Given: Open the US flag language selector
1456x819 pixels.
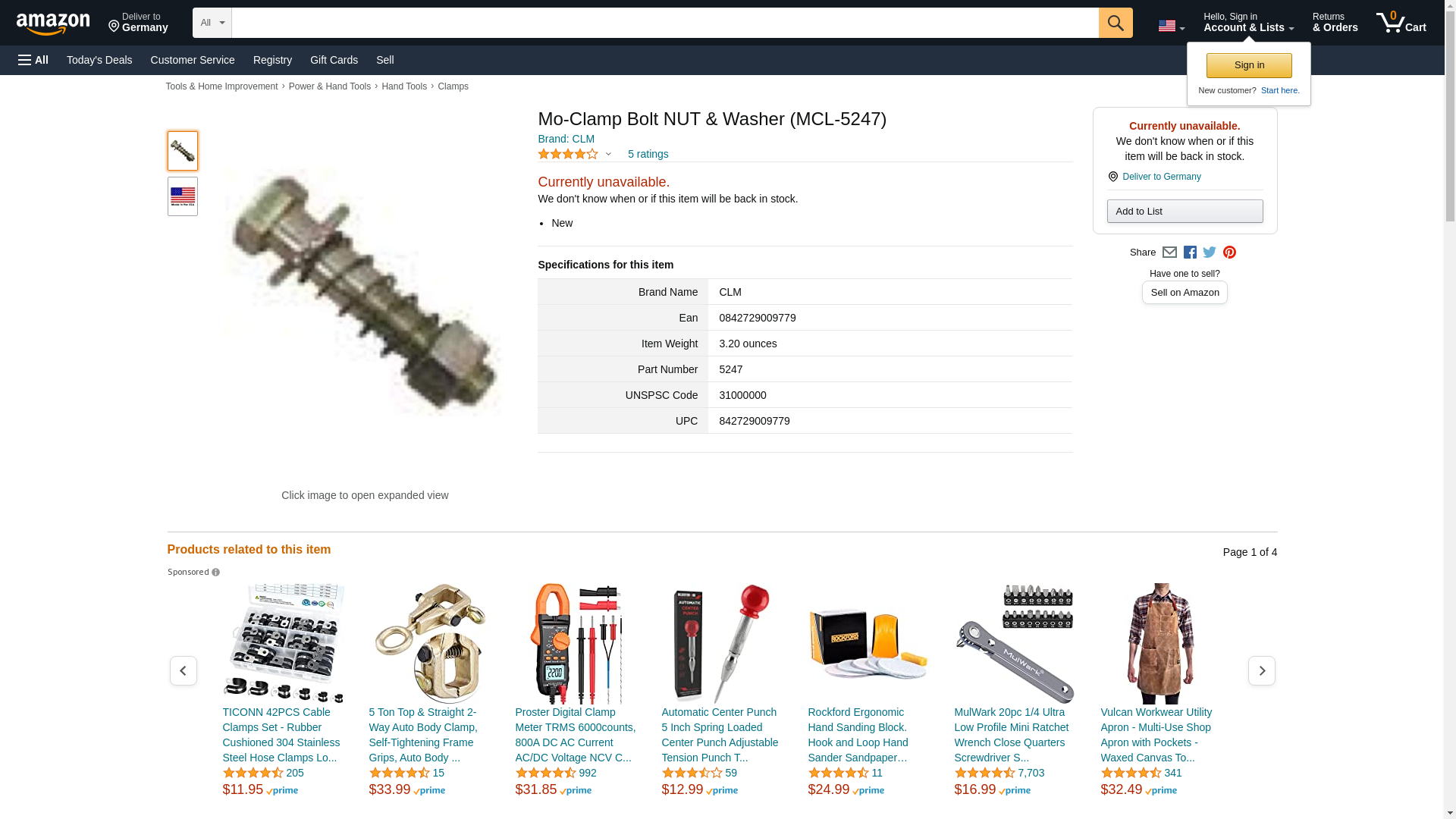Looking at the screenshot, I should (1171, 27).
